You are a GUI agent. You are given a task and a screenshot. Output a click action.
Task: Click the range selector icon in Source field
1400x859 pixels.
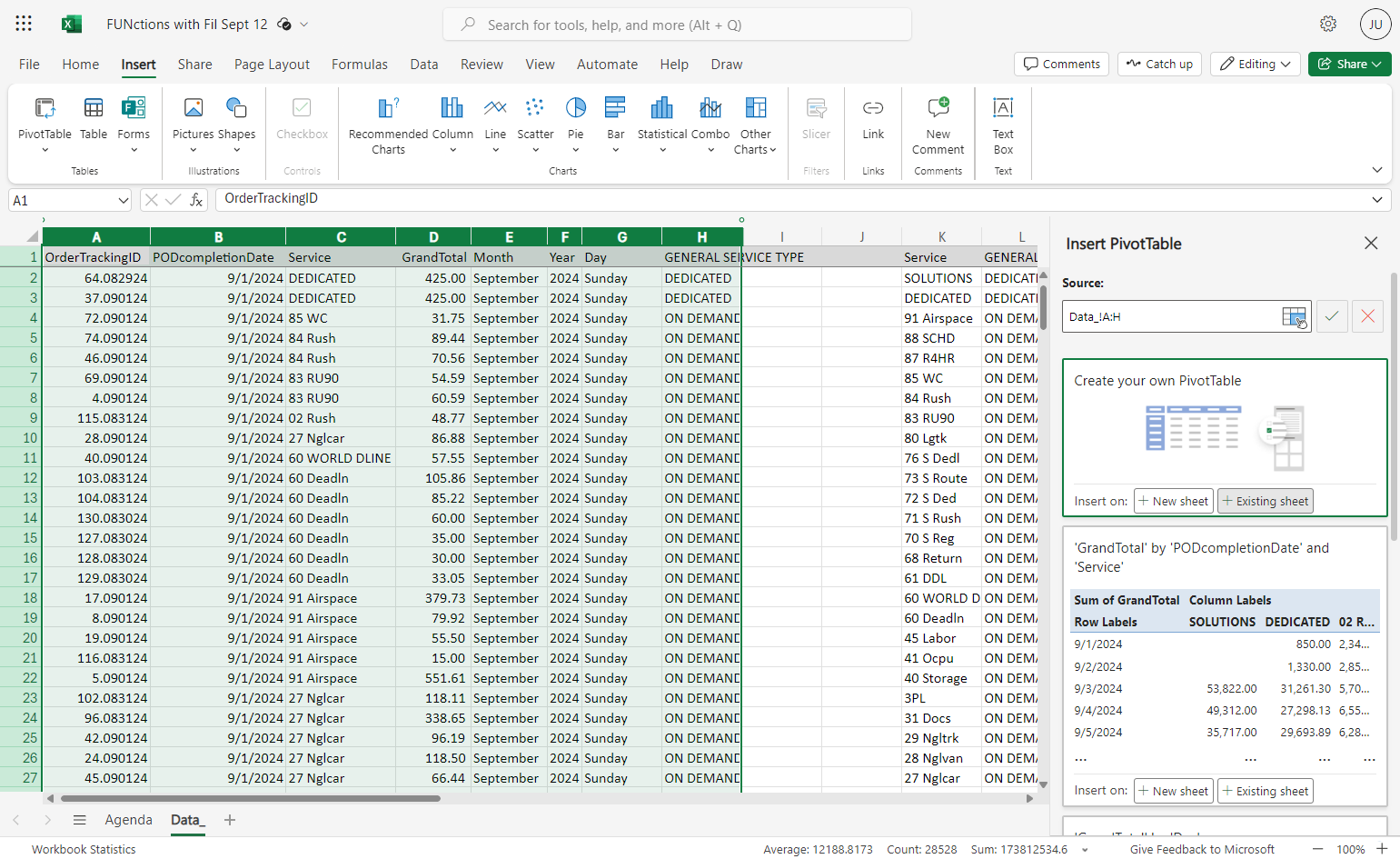pos(1295,316)
